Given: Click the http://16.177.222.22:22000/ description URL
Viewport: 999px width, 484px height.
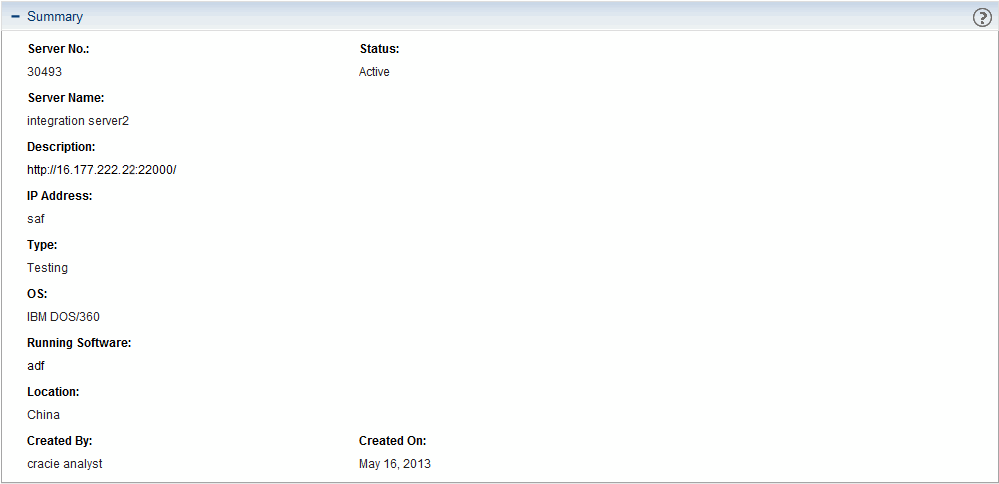Looking at the screenshot, I should pyautogui.click(x=101, y=170).
